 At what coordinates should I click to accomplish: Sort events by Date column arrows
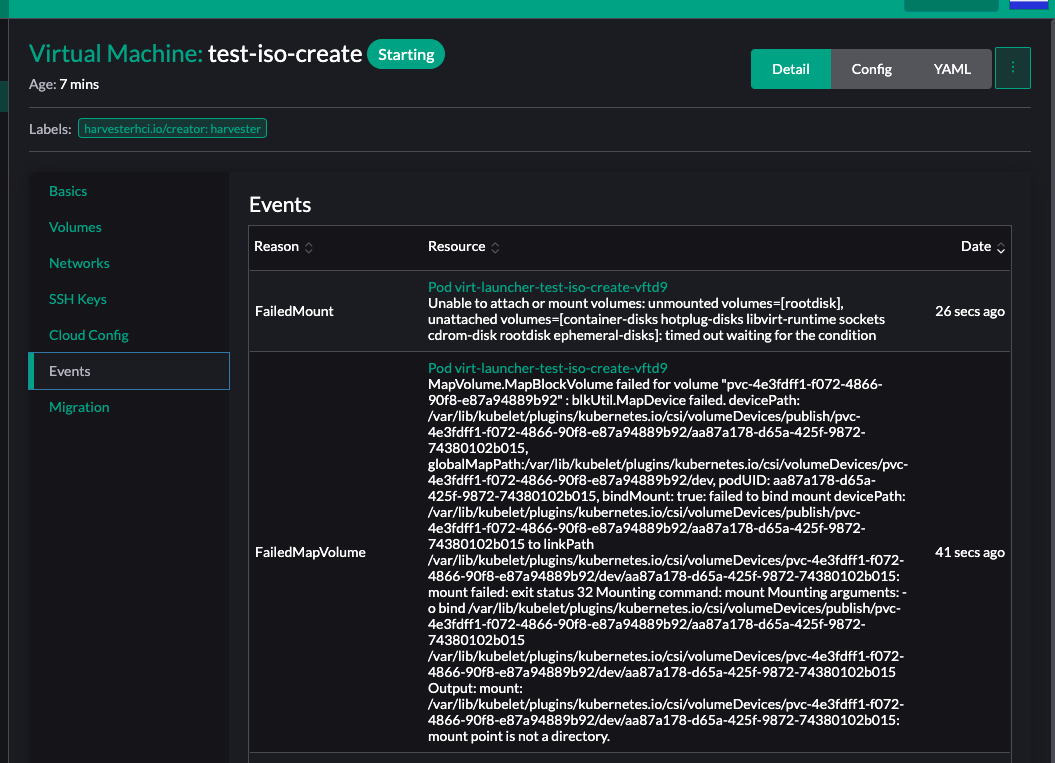pos(1001,248)
